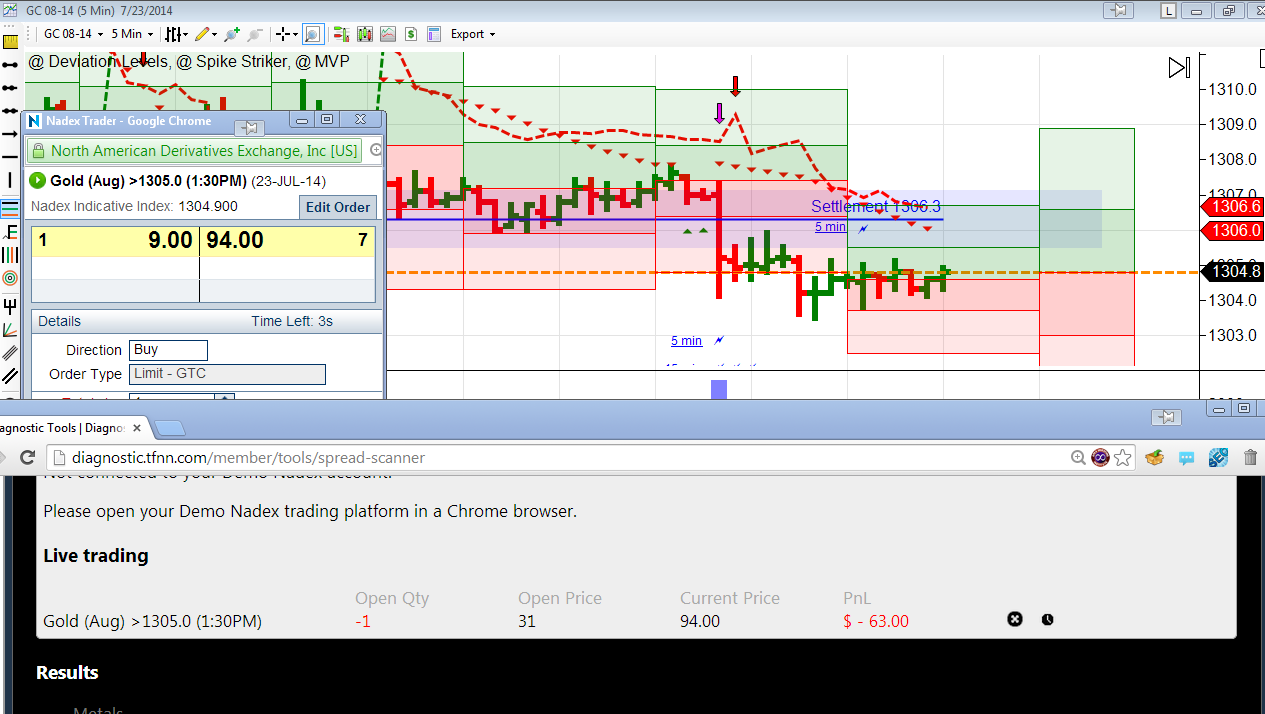
Task: Click the pin icon in chart title bar
Action: click(x=1118, y=10)
